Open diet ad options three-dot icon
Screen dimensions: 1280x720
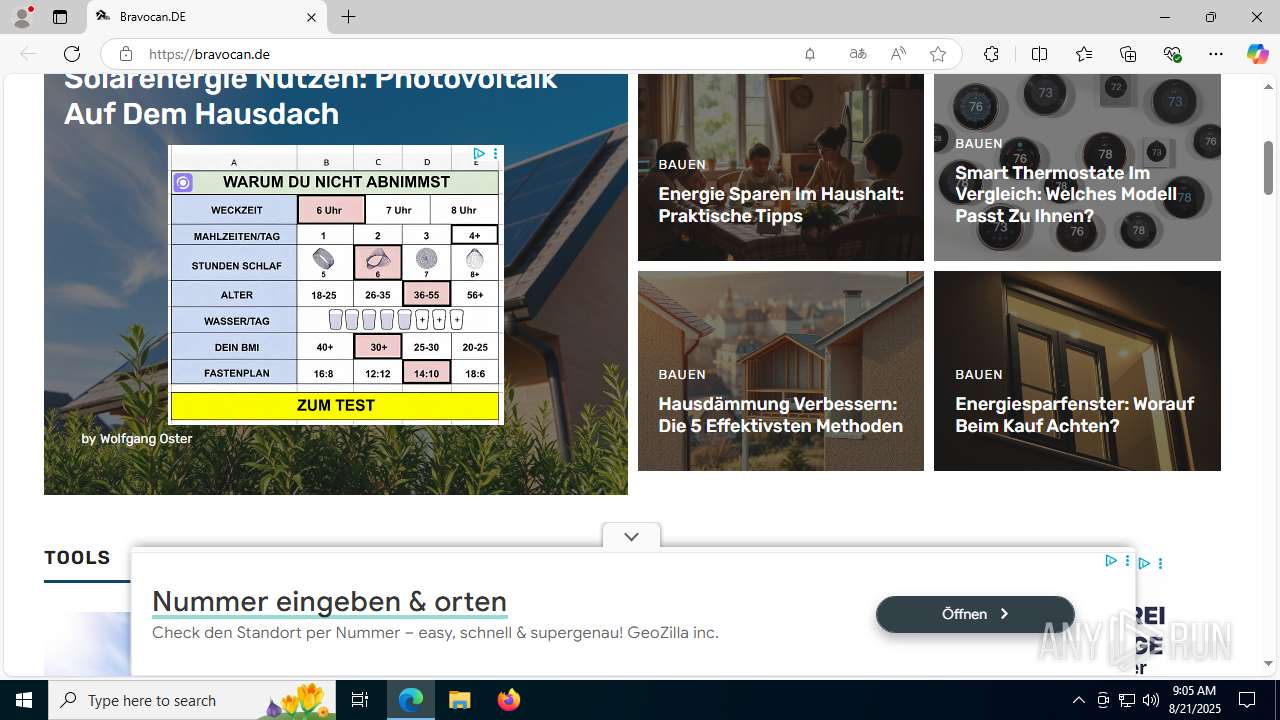(495, 153)
